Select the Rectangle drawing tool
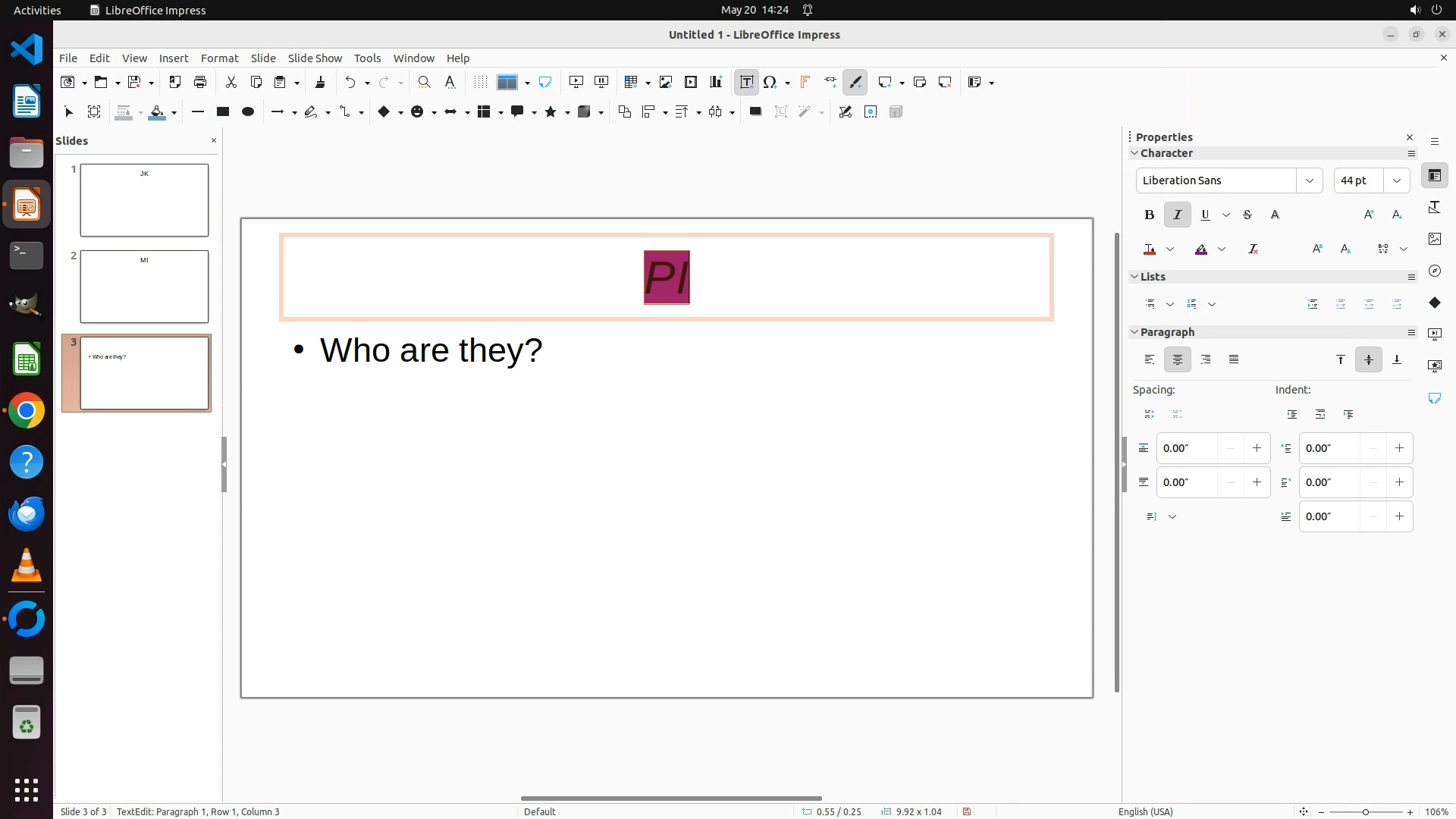This screenshot has width=1456, height=819. 222,112
